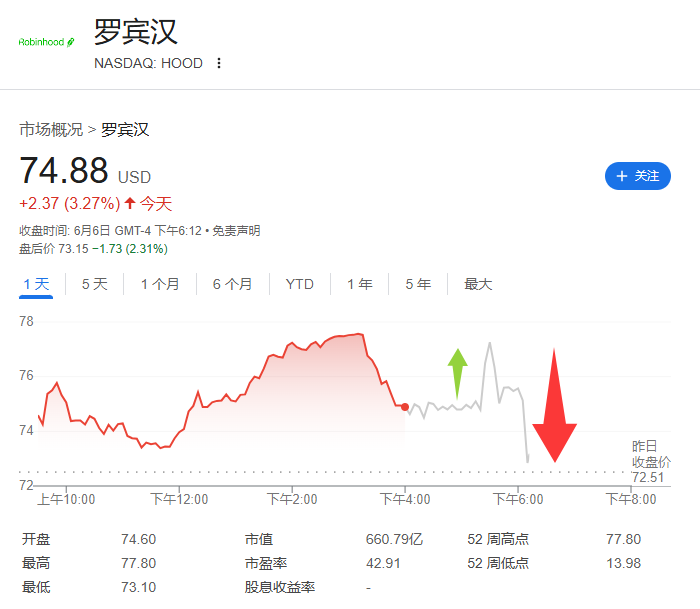The width and height of the screenshot is (700, 609).
Task: Open the 市场概况 breadcrumb link
Action: pyautogui.click(x=51, y=129)
